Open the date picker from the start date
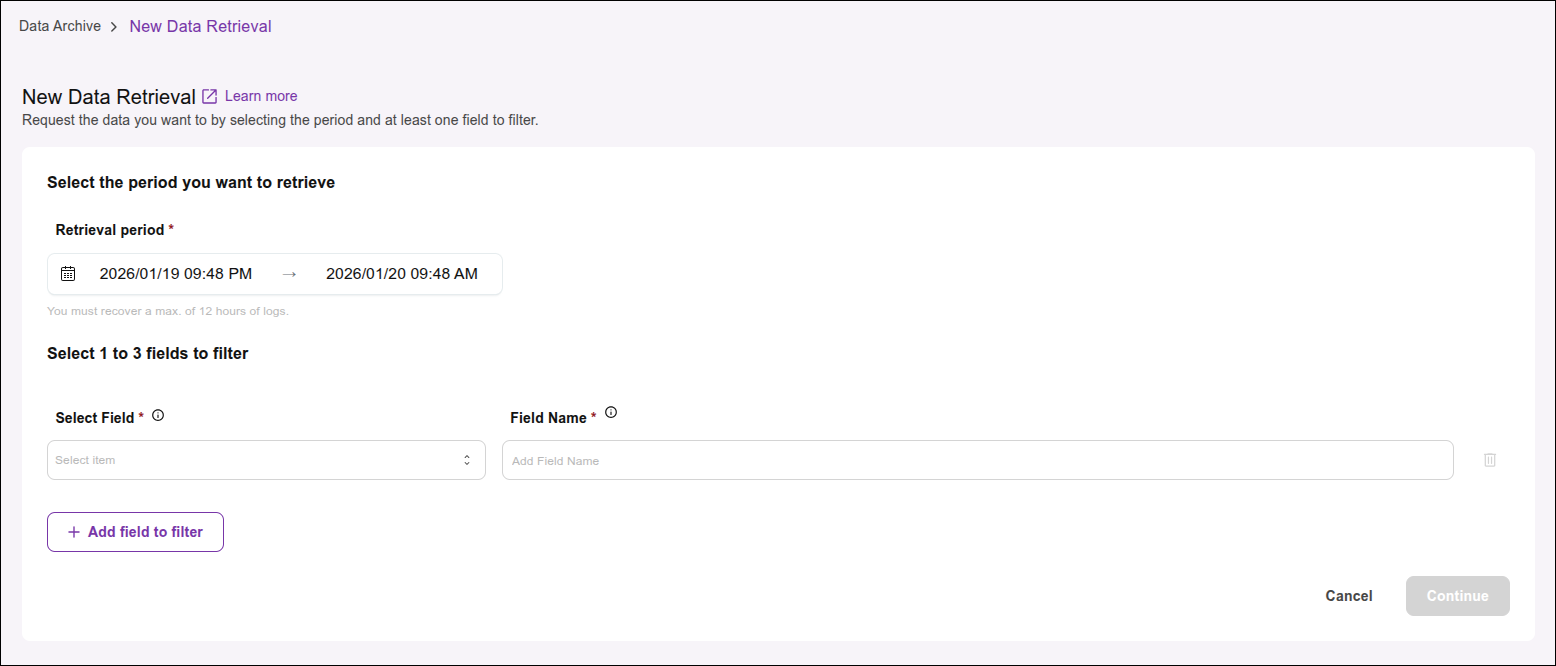 [x=176, y=273]
